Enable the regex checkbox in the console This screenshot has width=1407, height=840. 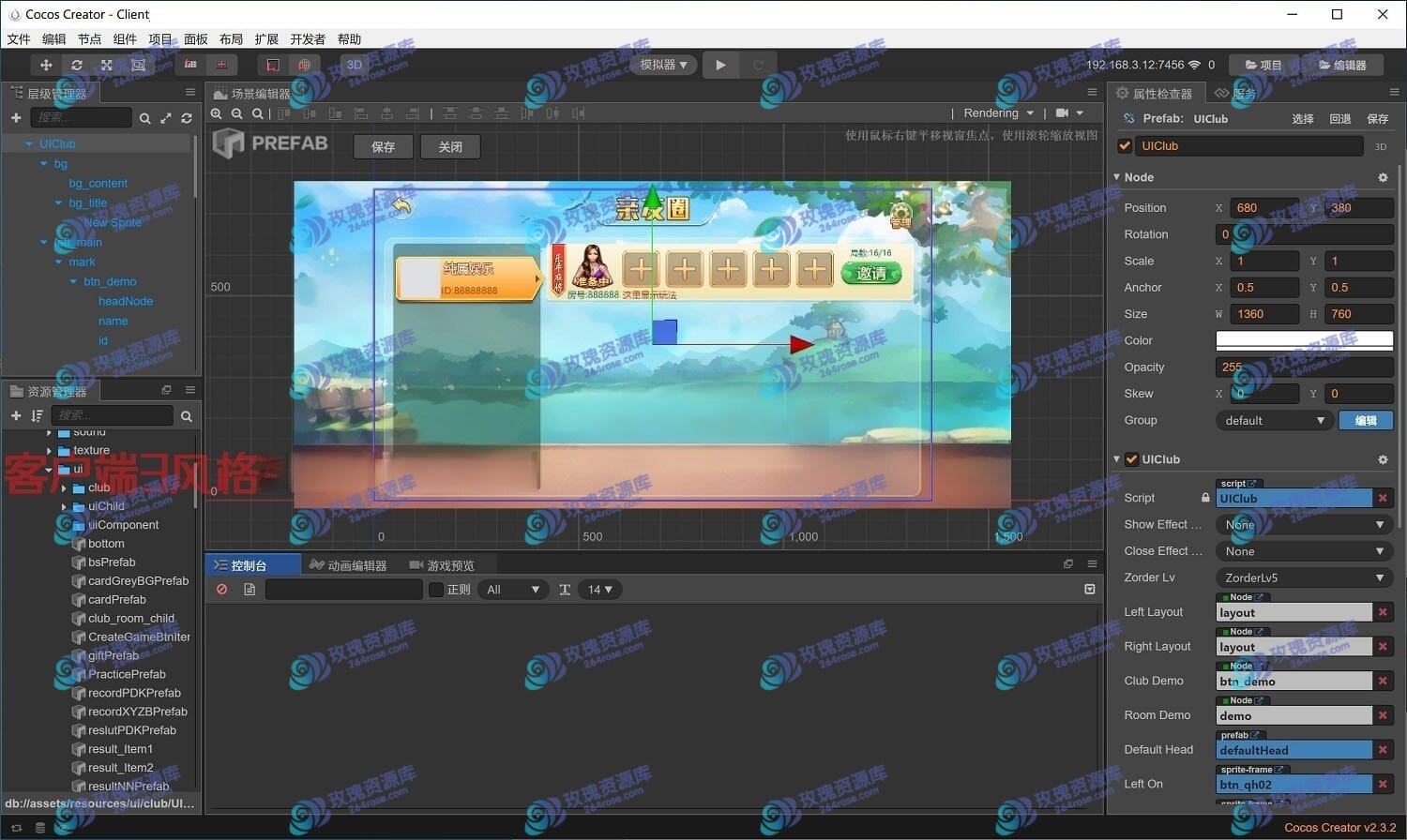[x=436, y=590]
